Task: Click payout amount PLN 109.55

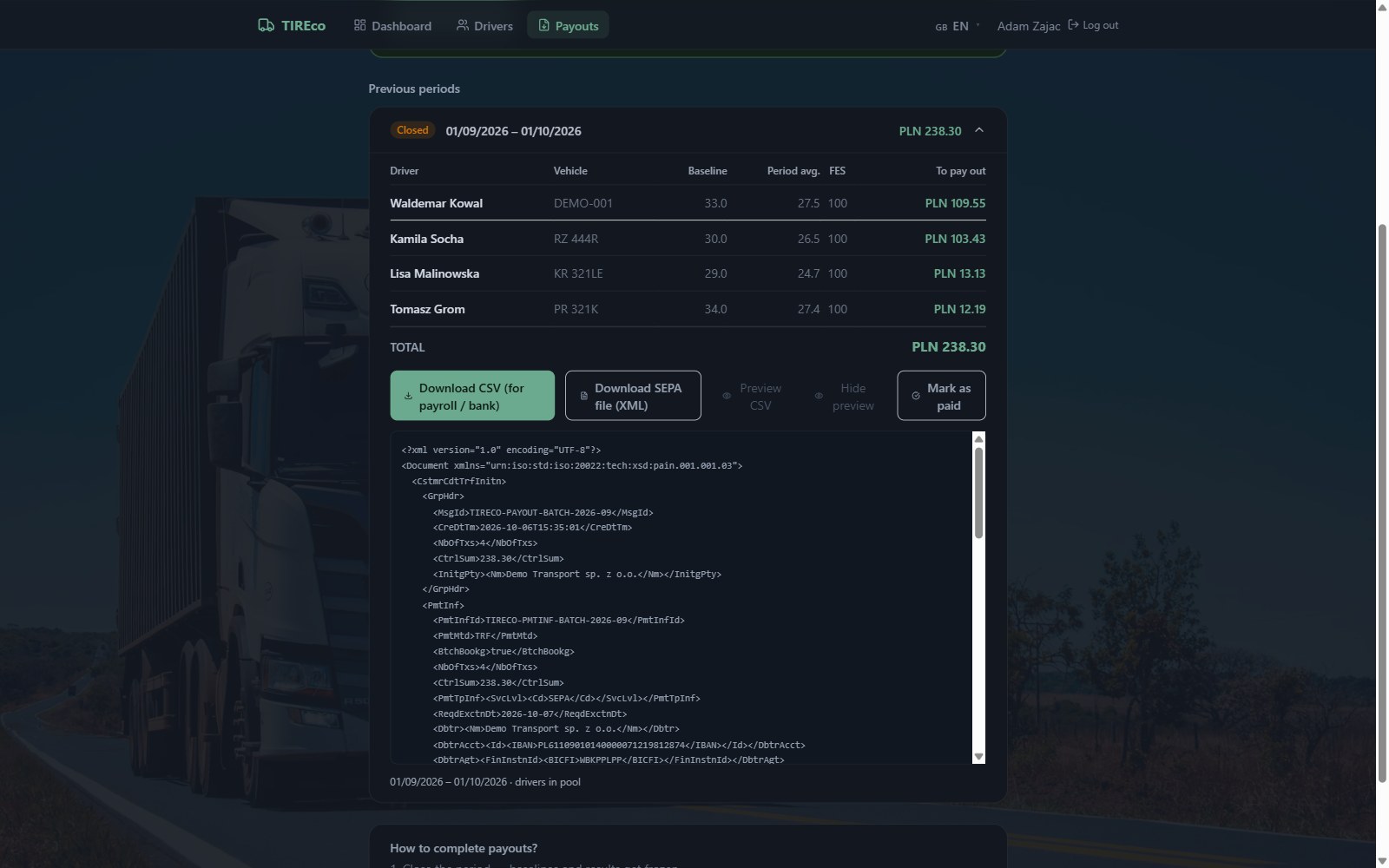Action: (955, 203)
